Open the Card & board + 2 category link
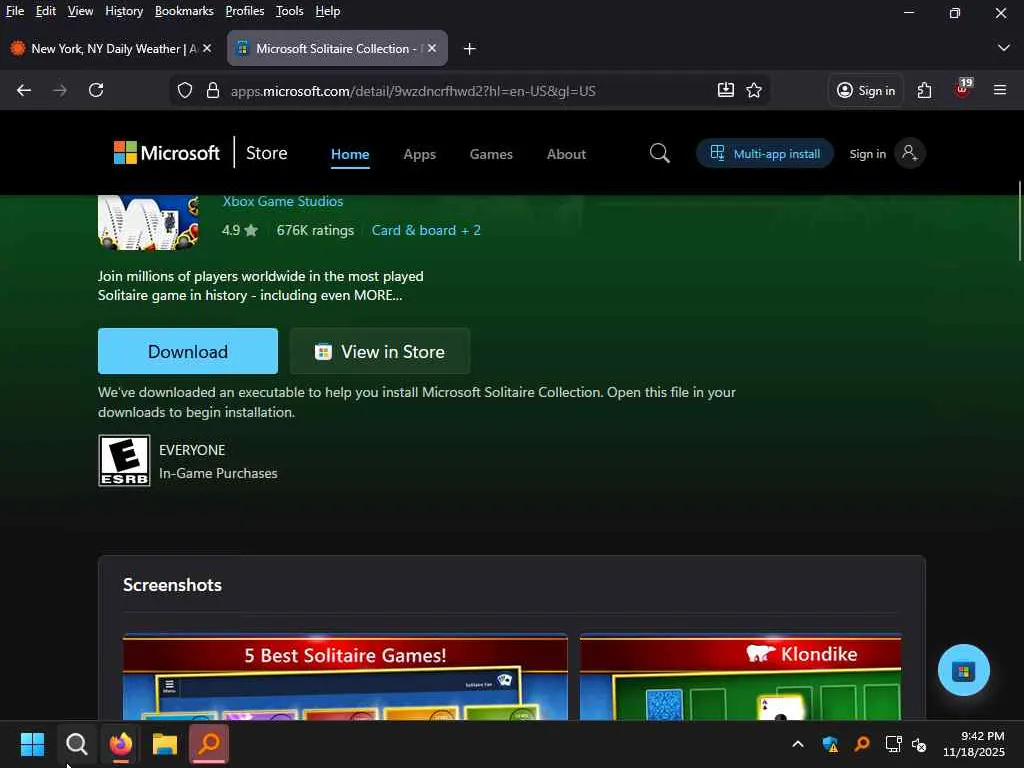 [x=426, y=230]
